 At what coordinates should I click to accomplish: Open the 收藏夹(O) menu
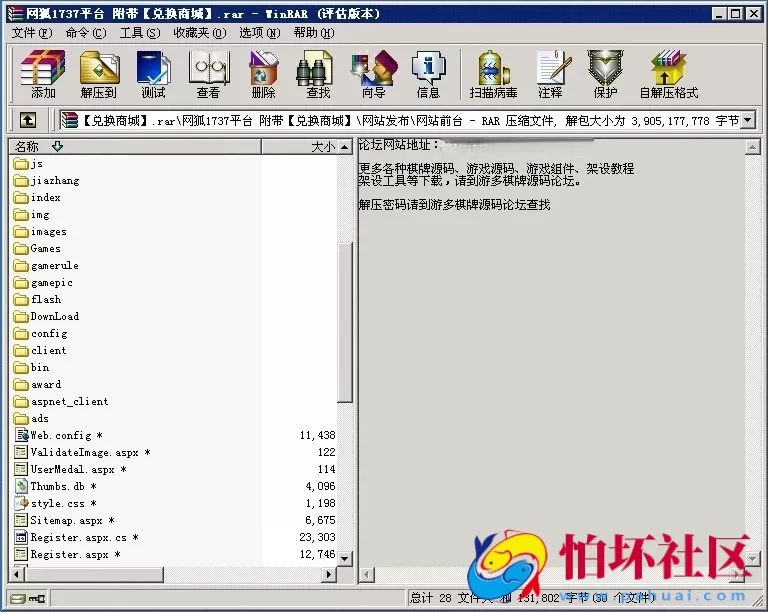coord(200,33)
